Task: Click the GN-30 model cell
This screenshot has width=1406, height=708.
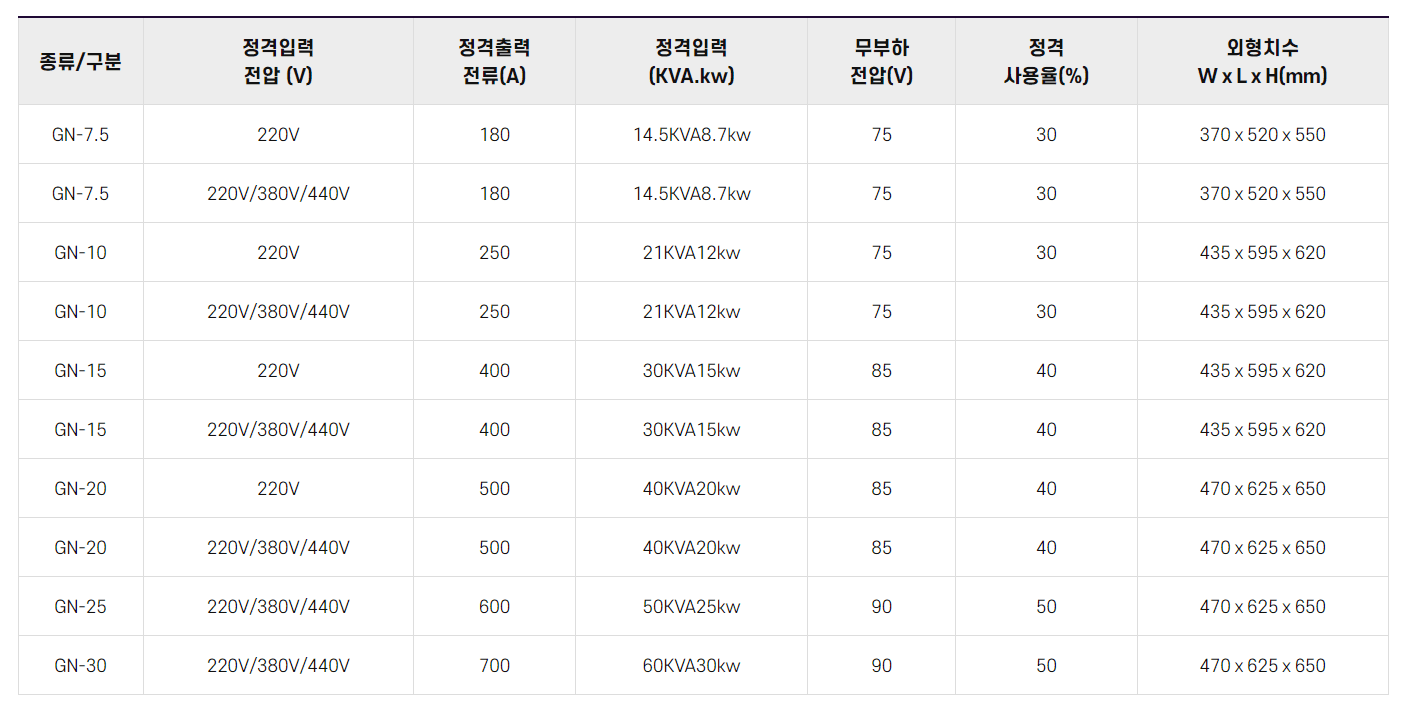Action: (x=81, y=666)
